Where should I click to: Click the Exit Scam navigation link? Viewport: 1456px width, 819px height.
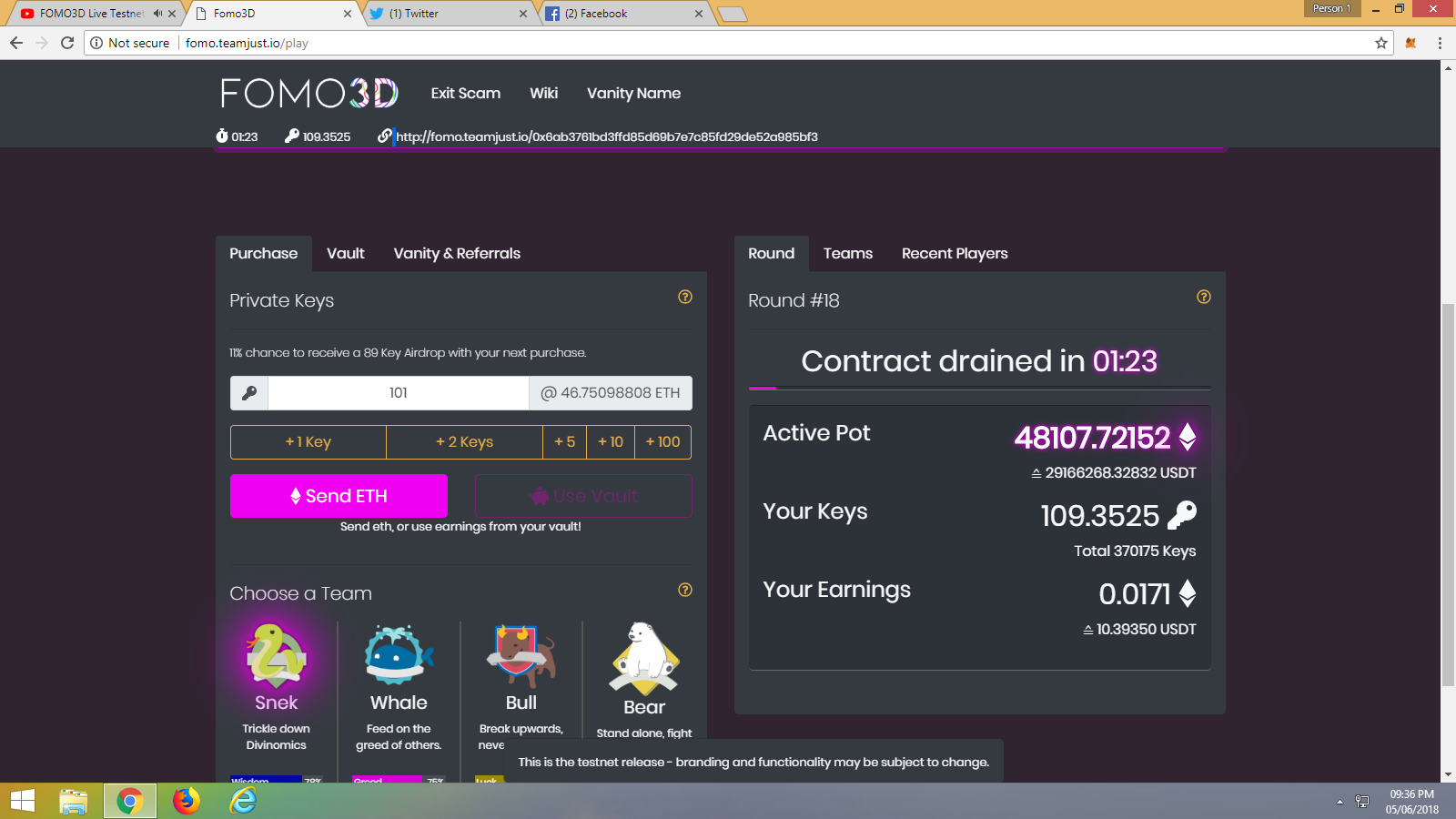coord(466,93)
